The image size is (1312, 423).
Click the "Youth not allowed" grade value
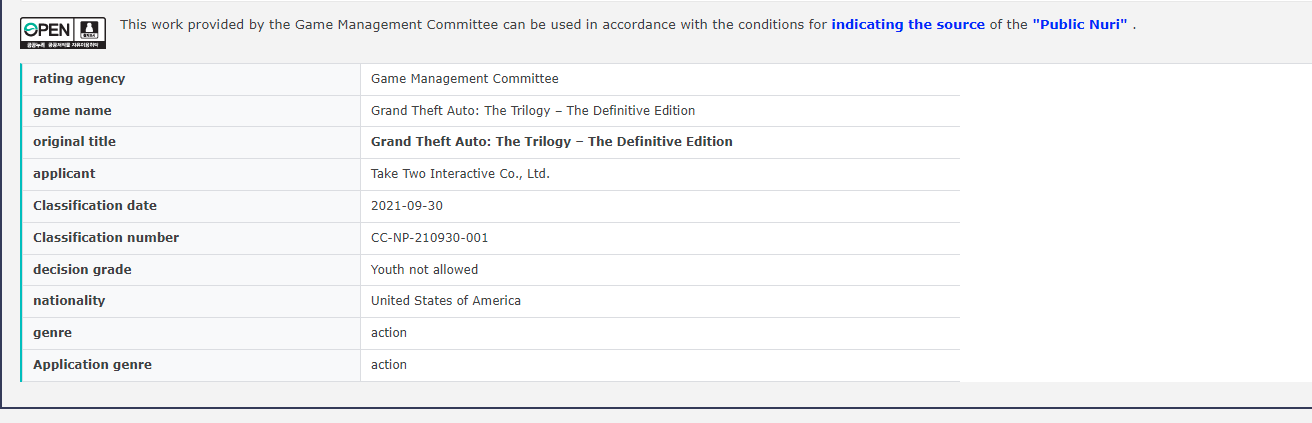424,270
